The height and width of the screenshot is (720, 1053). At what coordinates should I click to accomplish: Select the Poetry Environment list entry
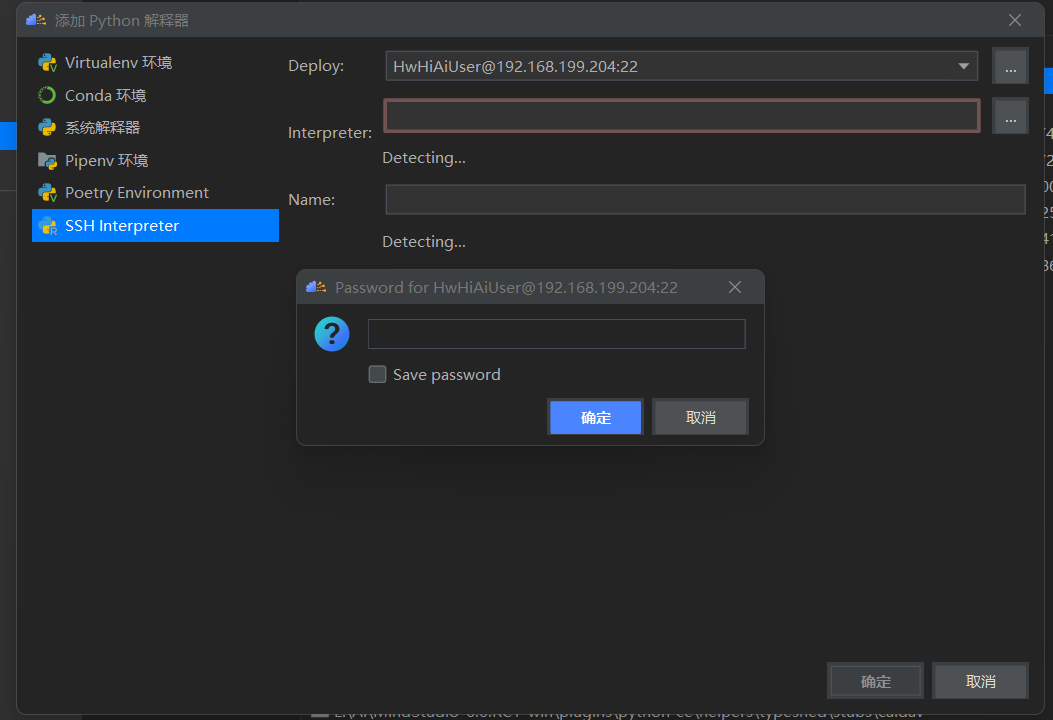tap(136, 193)
